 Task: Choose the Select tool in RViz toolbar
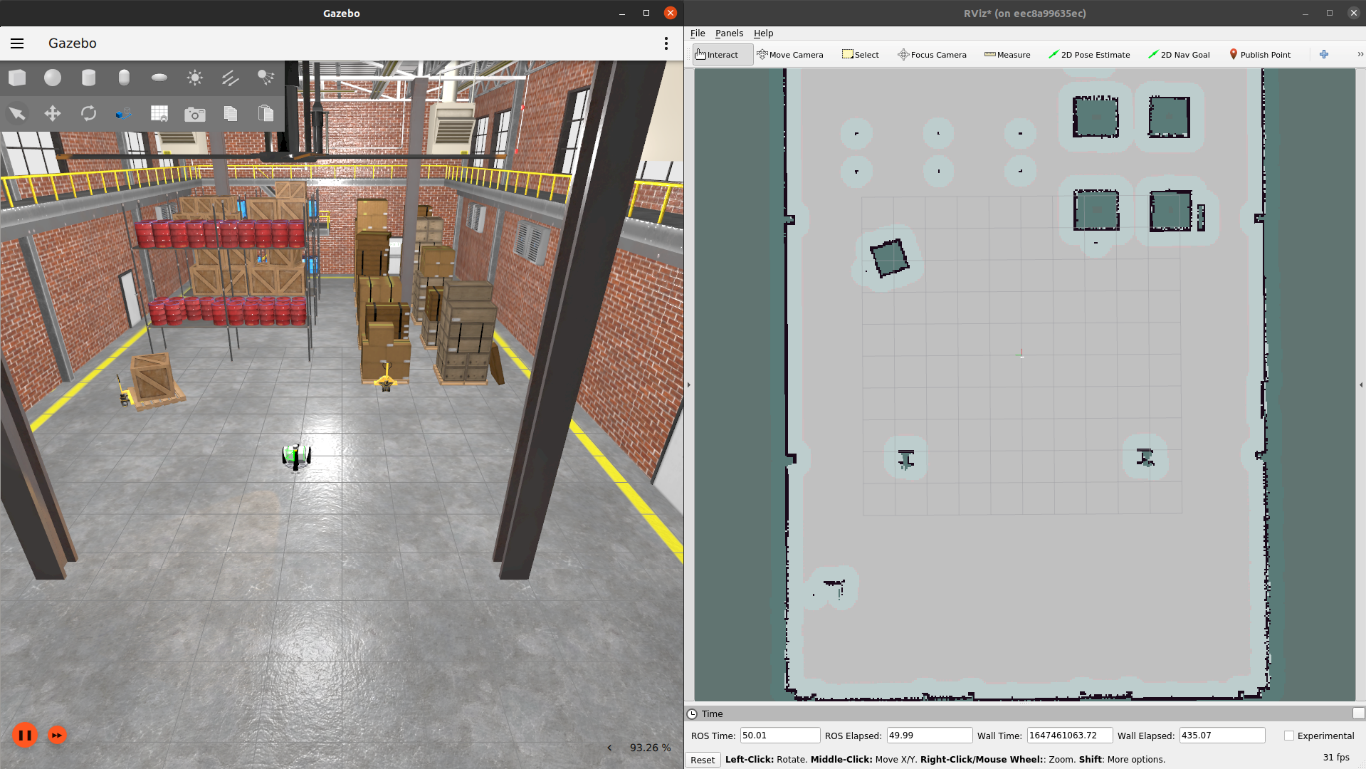[x=860, y=55]
